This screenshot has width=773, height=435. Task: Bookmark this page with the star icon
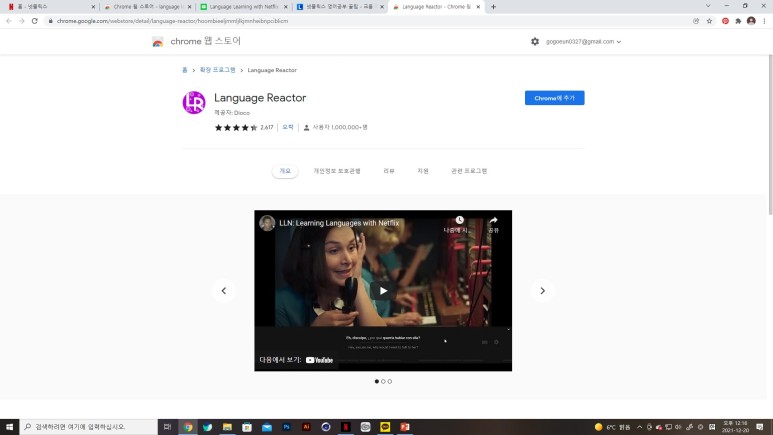709,21
